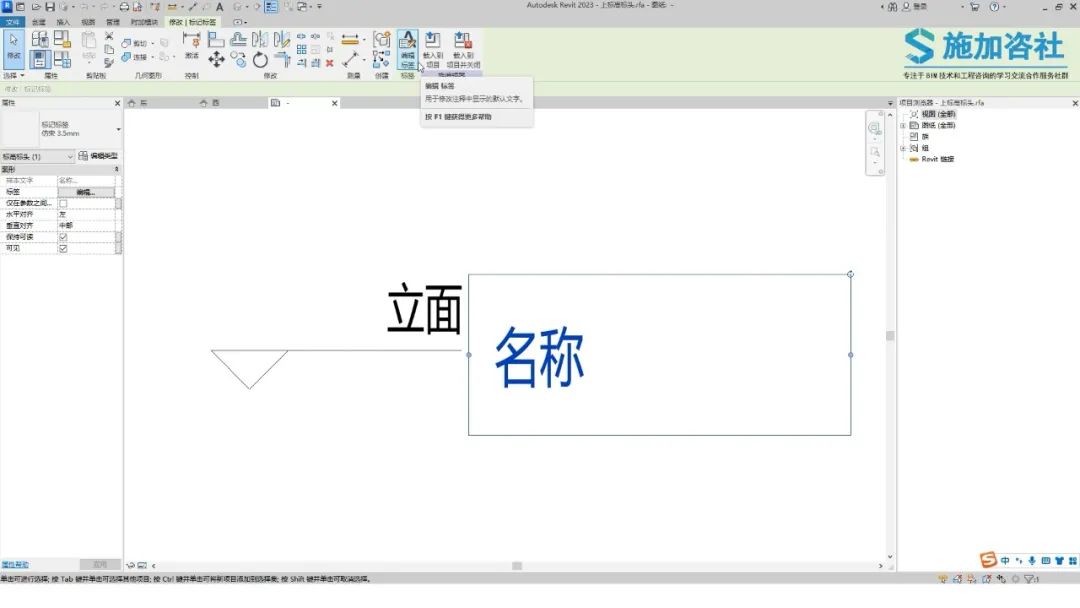The height and width of the screenshot is (608, 1080).
Task: Open the Add-Ins ribbon tab
Action: pyautogui.click(x=144, y=22)
